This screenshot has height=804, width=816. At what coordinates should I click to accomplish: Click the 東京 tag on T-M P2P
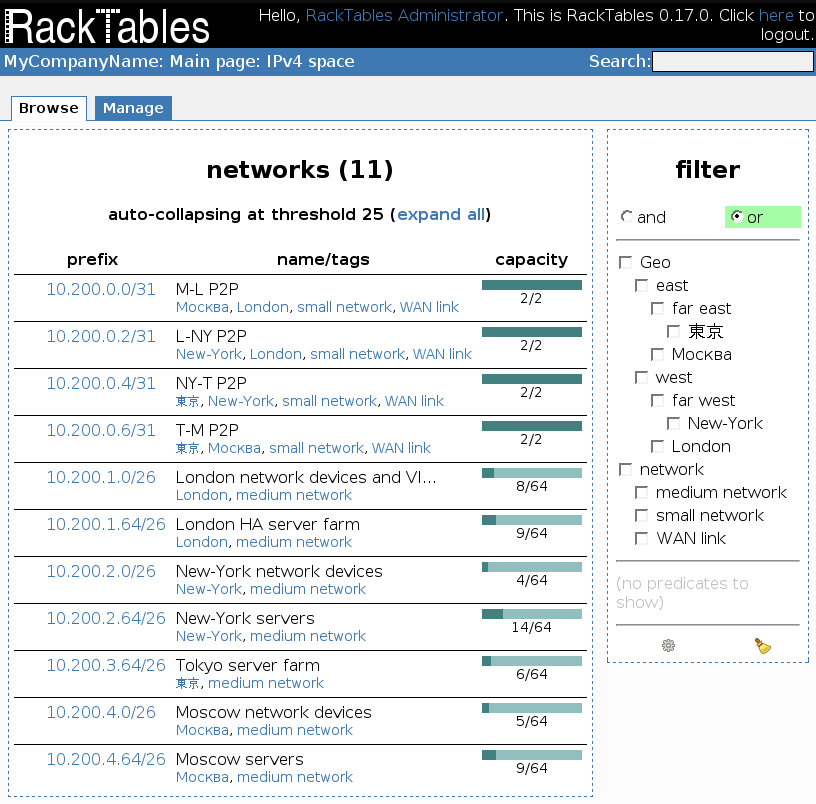coord(187,448)
